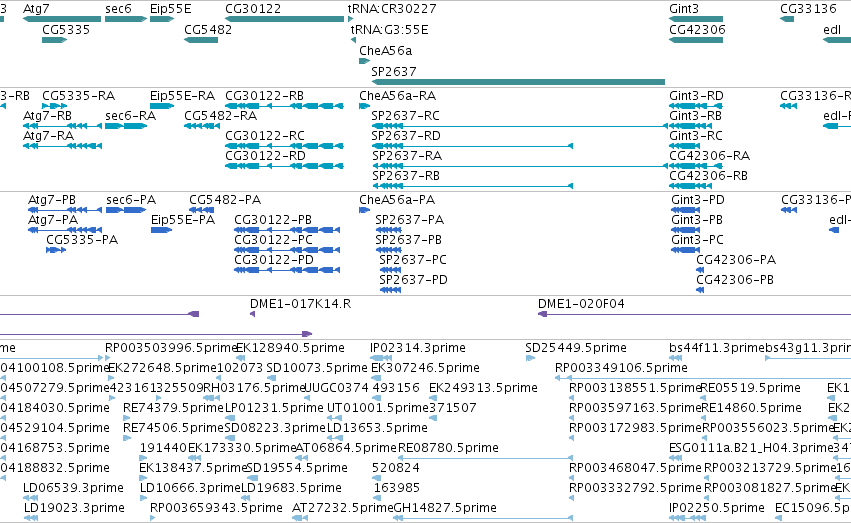Select the DME1-017K14.R clone label

point(301,304)
